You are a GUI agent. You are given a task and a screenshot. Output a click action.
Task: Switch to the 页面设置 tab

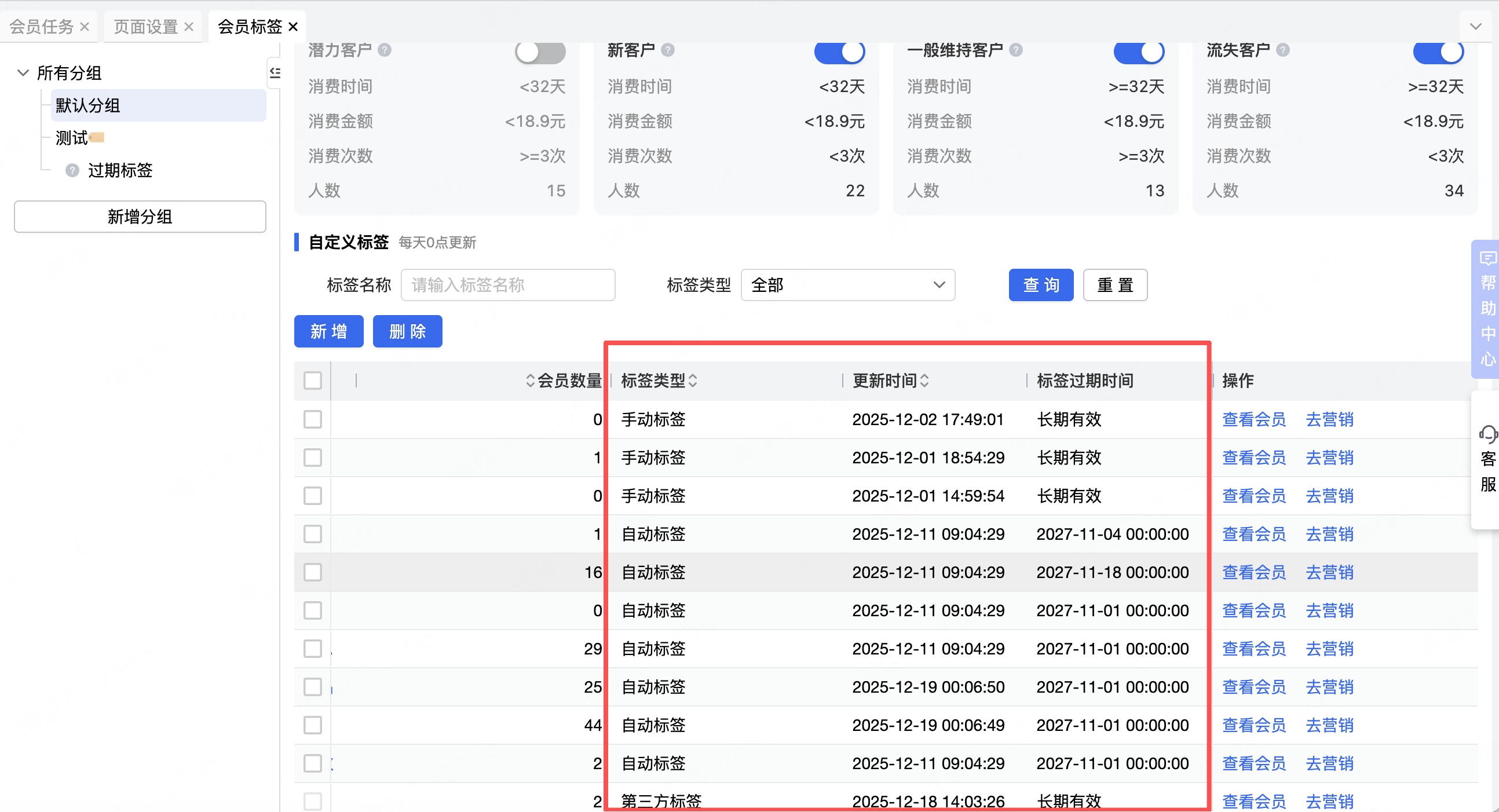coord(145,27)
